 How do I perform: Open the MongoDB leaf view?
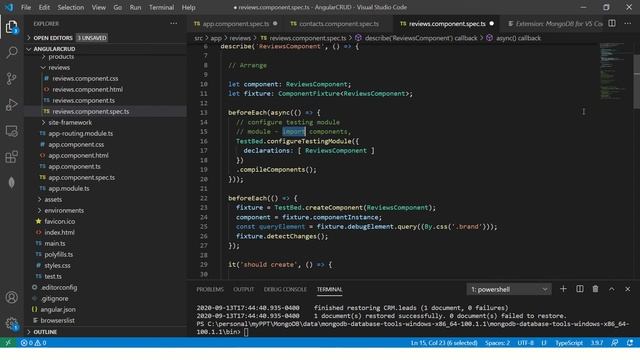[11, 182]
